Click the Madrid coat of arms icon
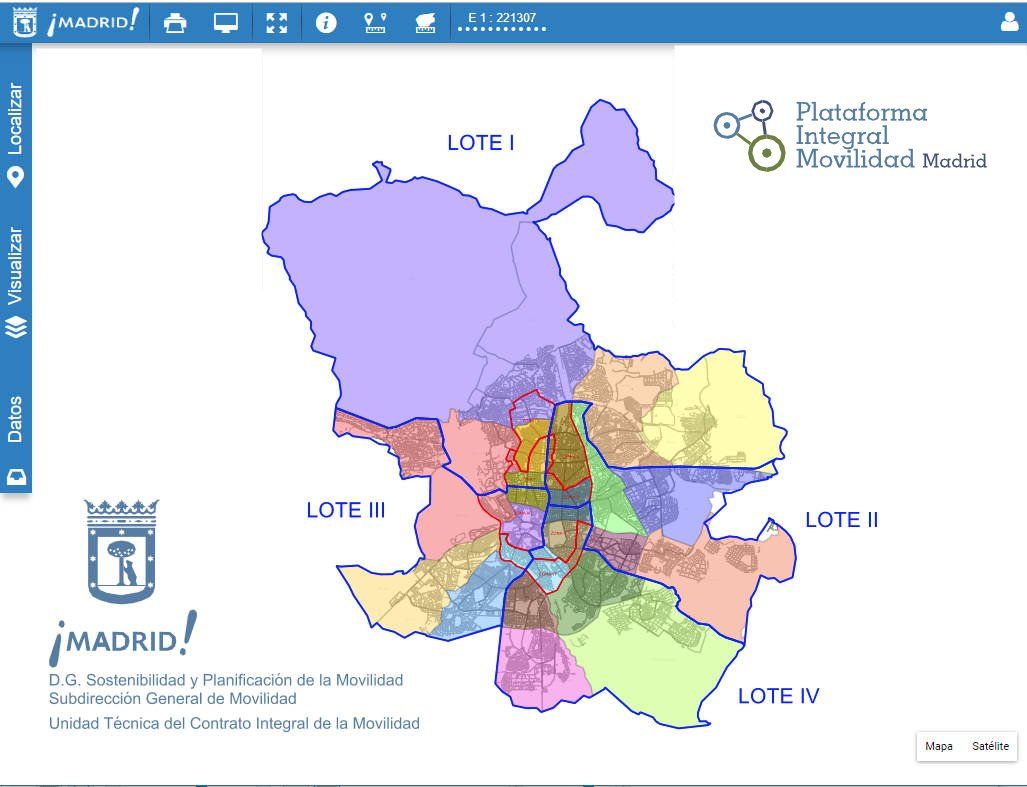The width and height of the screenshot is (1027, 787). coord(24,23)
